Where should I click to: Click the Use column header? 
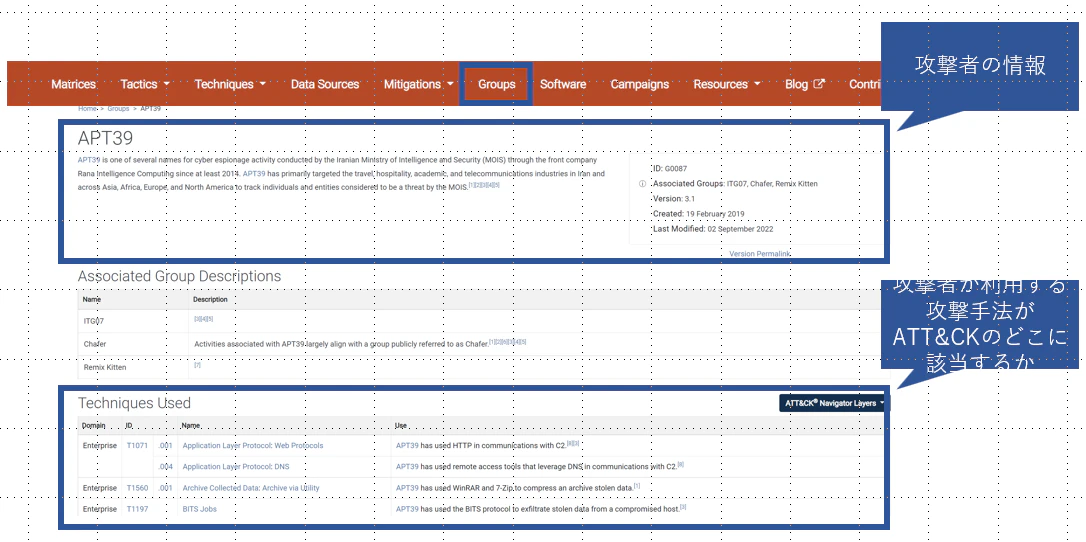[401, 426]
